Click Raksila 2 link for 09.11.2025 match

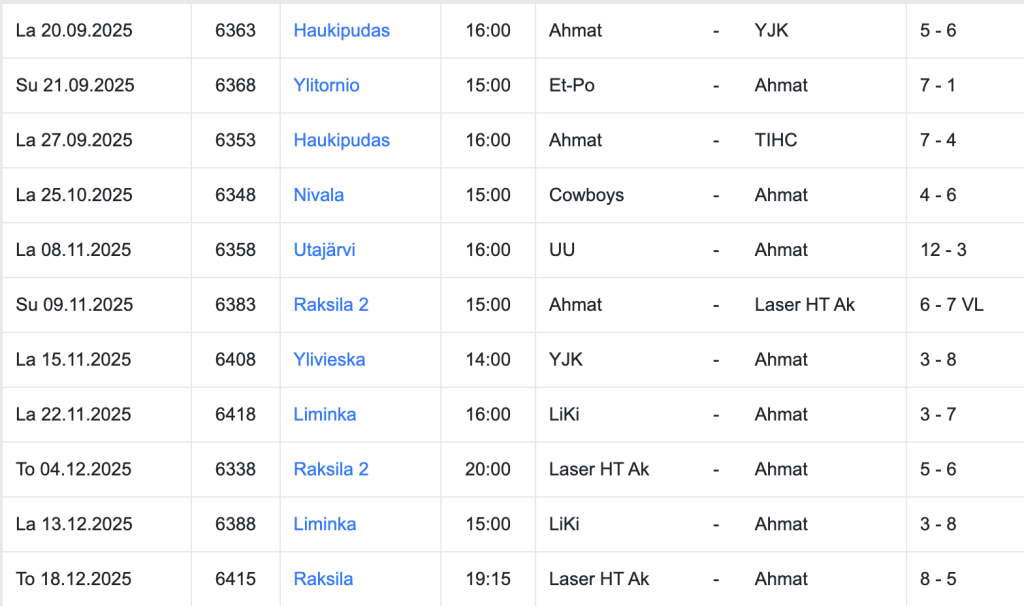point(331,305)
